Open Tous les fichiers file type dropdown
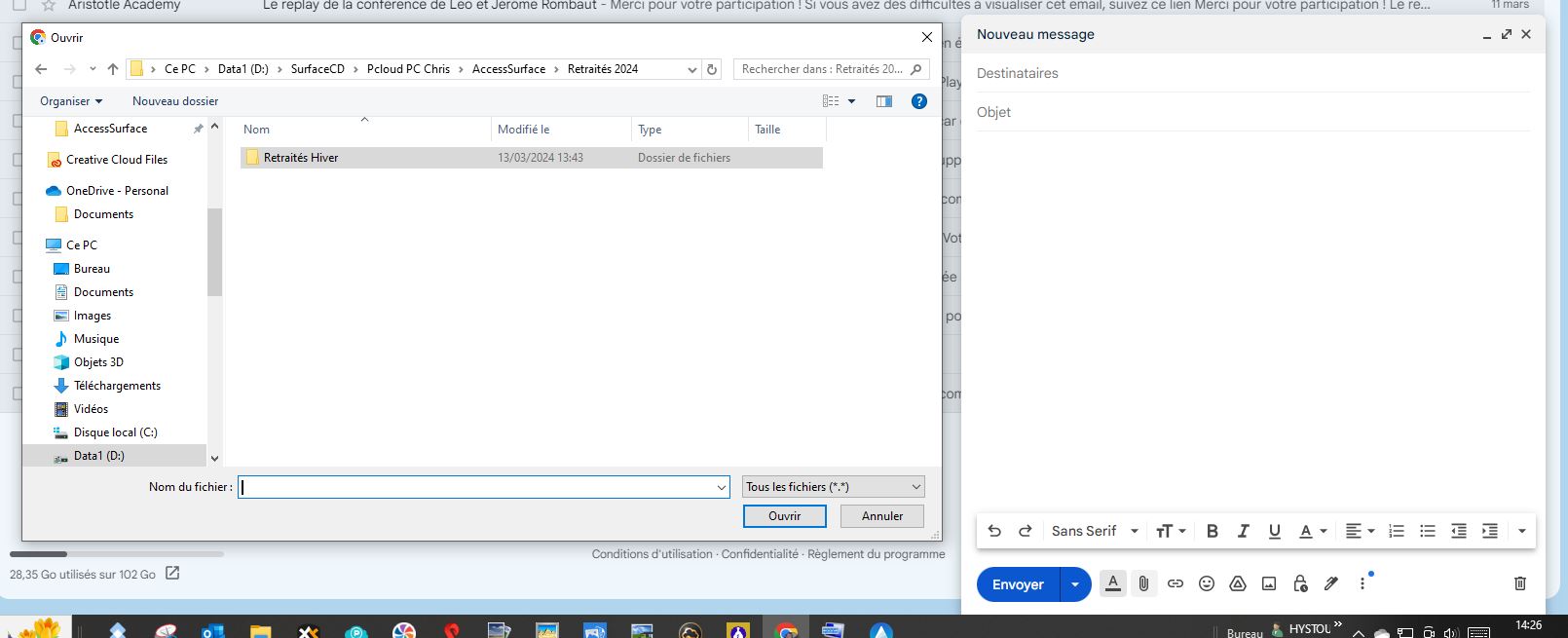Viewport: 1568px width, 638px height. tap(834, 487)
